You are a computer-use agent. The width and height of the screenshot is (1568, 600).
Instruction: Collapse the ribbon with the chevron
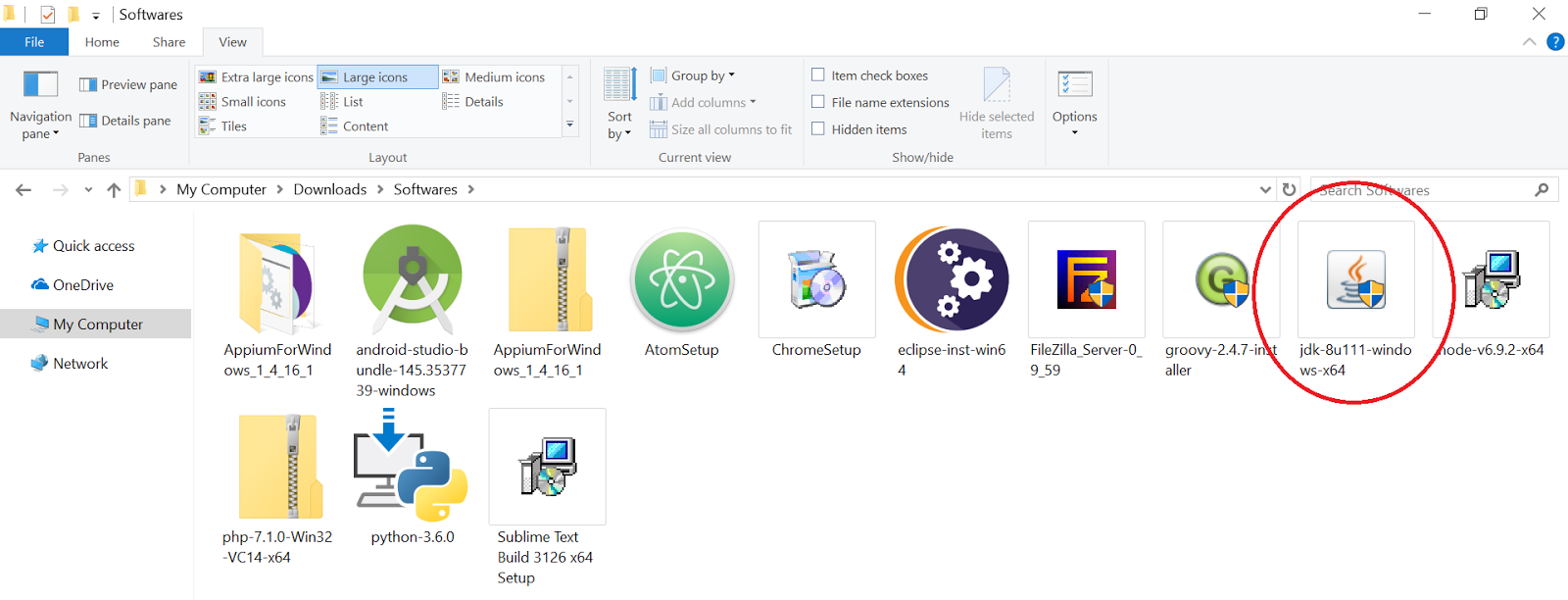pyautogui.click(x=1530, y=42)
